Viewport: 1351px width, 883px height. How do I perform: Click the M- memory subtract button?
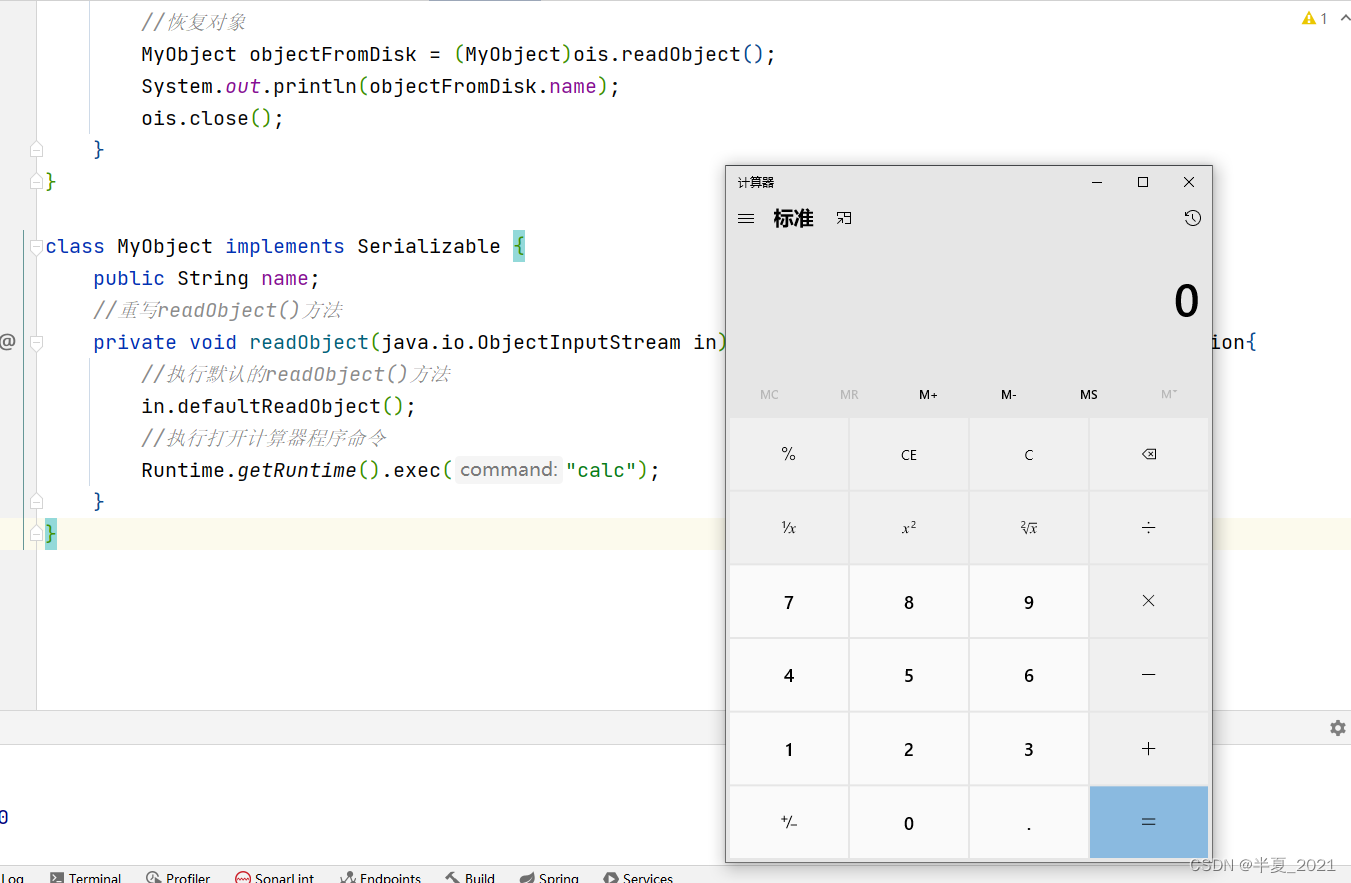(1009, 395)
